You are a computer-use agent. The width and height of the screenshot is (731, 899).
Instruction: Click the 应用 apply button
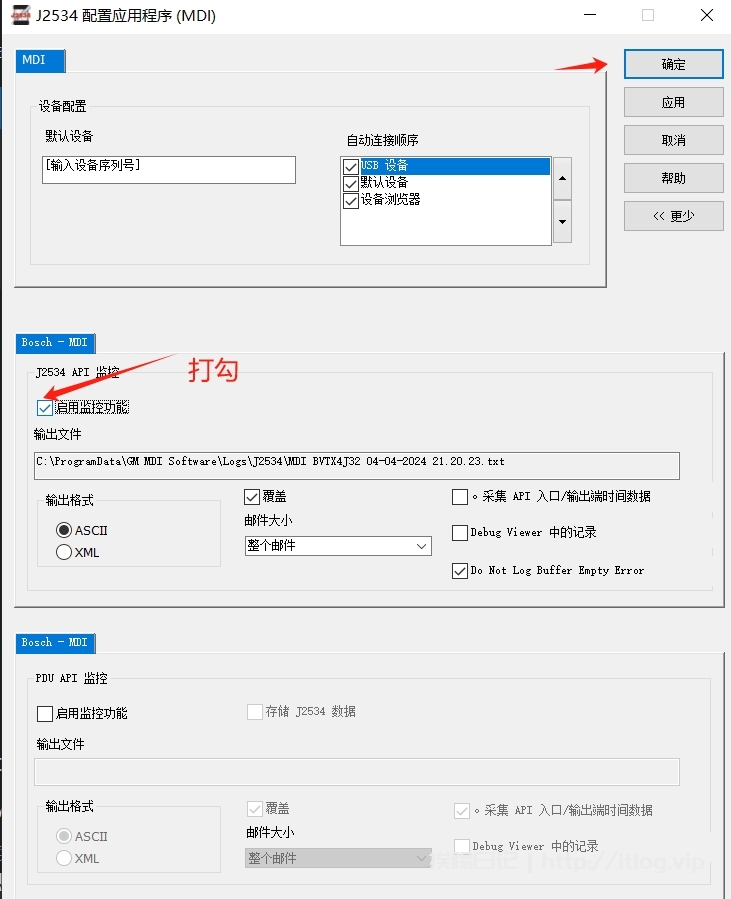[x=673, y=102]
